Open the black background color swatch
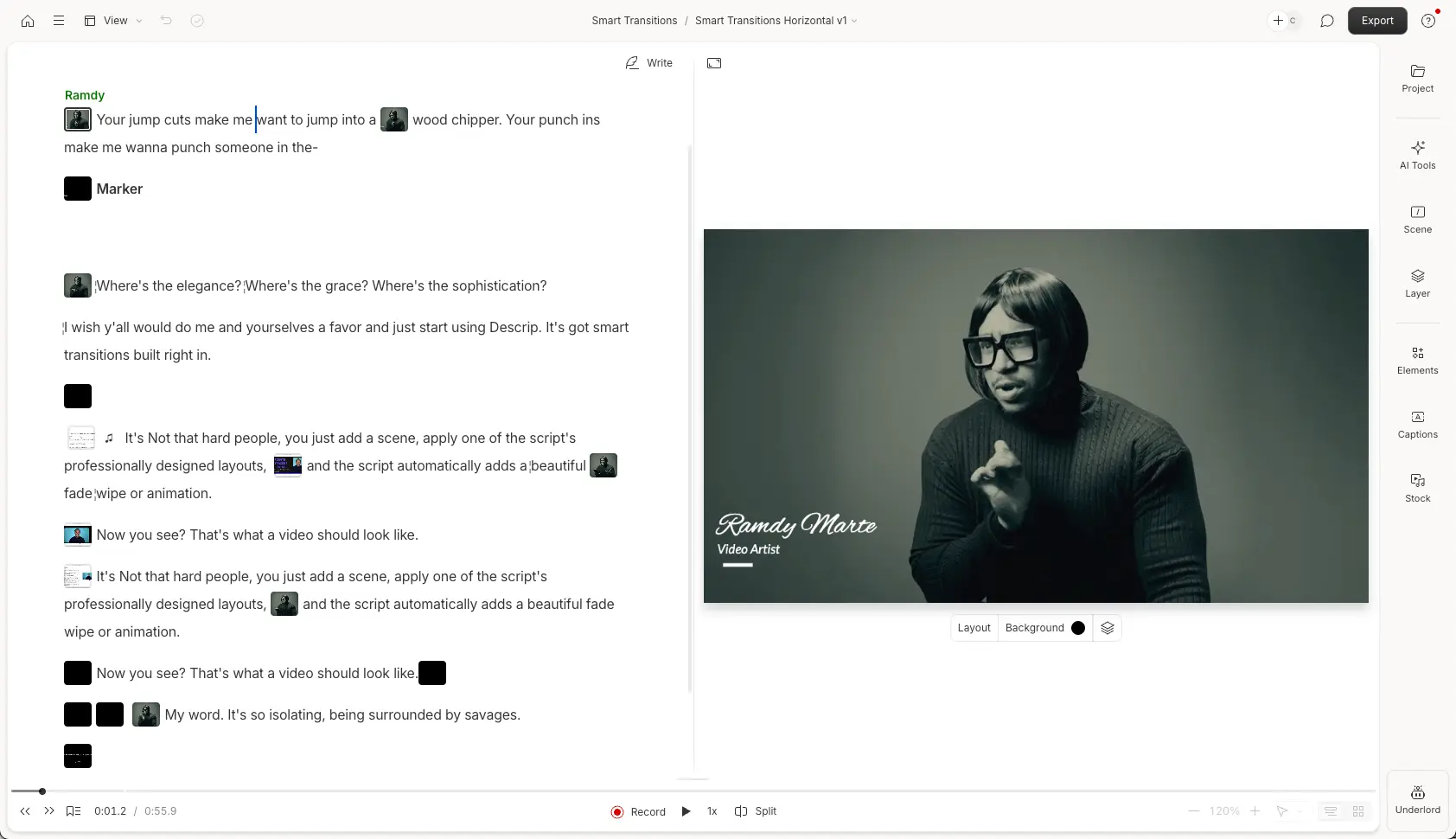Screen dimensions: 1456x839 [1078, 628]
